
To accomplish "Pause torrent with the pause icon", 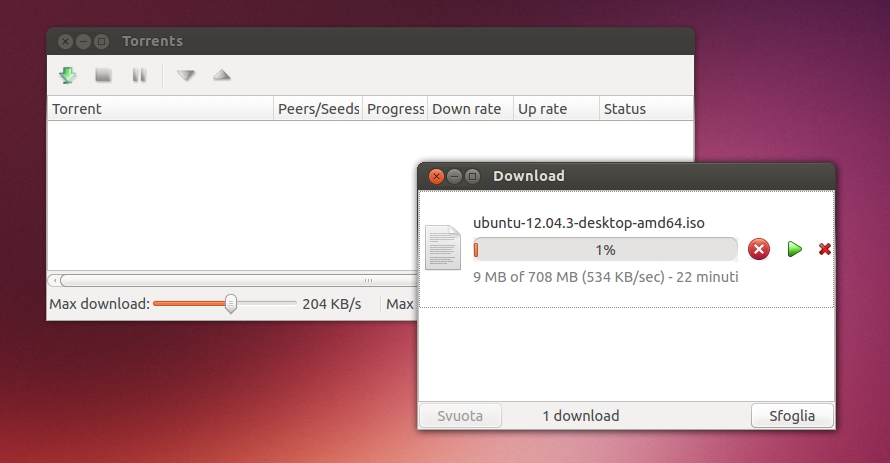I will 139,75.
